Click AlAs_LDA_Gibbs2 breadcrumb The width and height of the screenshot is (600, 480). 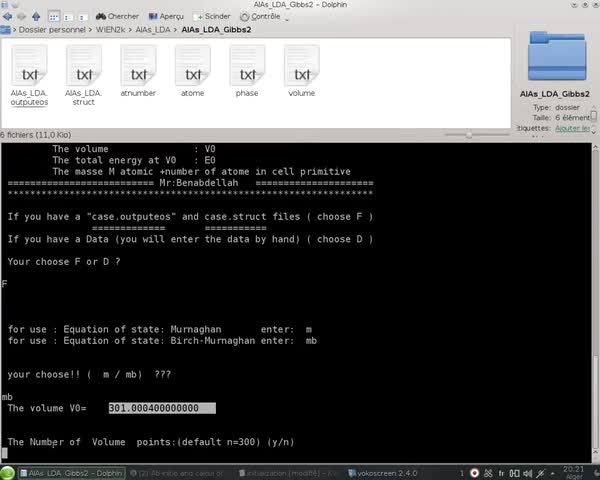pos(216,29)
